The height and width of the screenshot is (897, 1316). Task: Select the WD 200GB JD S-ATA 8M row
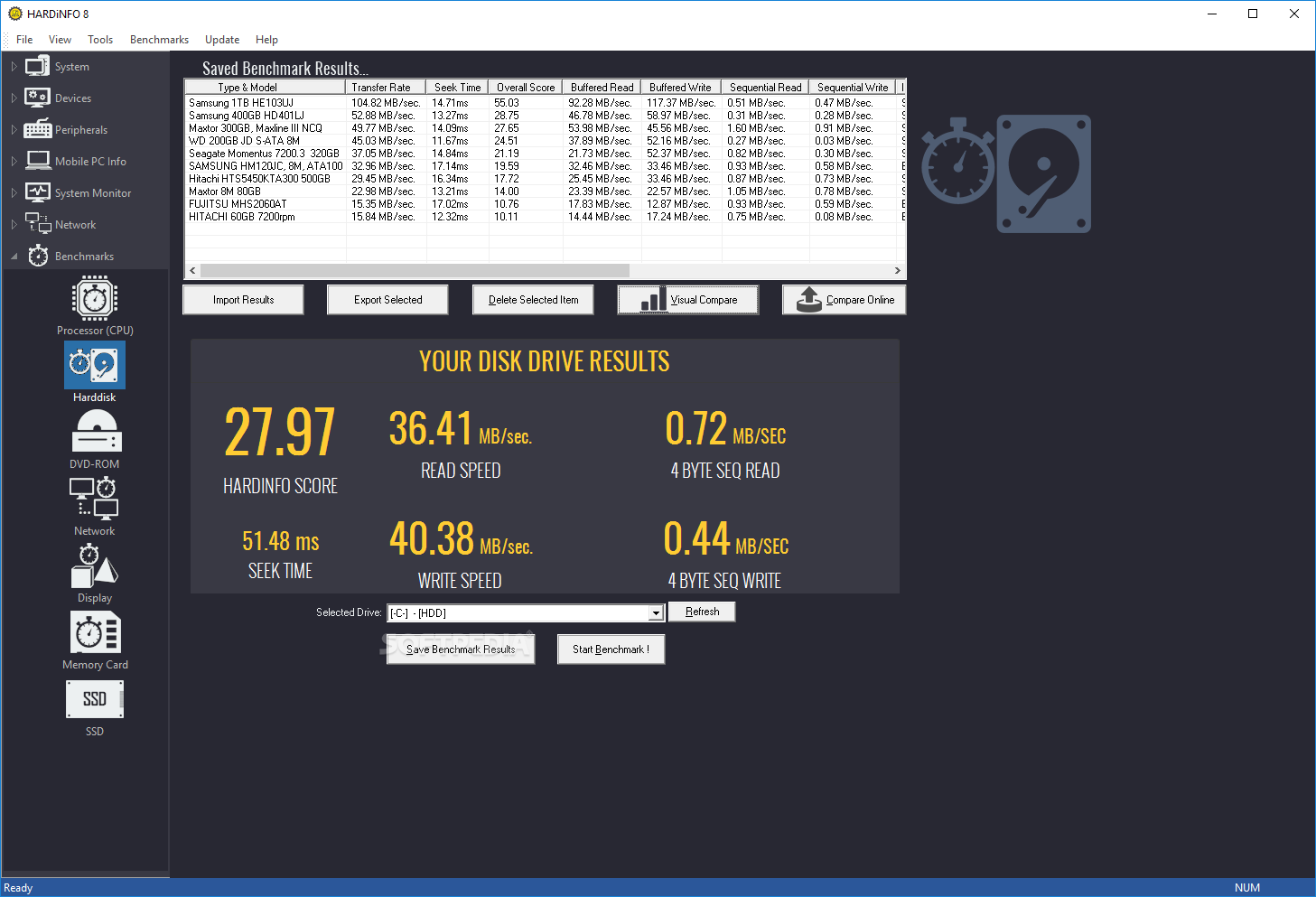click(x=545, y=141)
